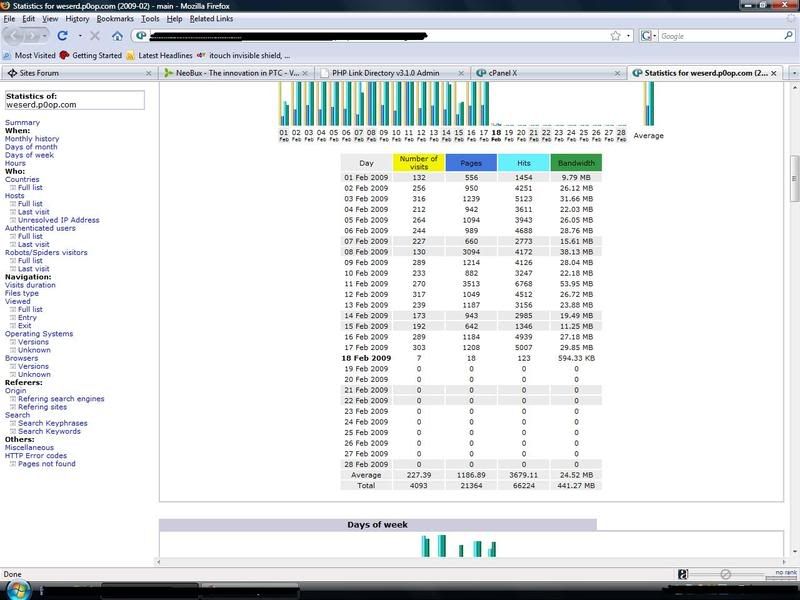The height and width of the screenshot is (600, 800).
Task: Go to Home via house icon
Action: [117, 35]
